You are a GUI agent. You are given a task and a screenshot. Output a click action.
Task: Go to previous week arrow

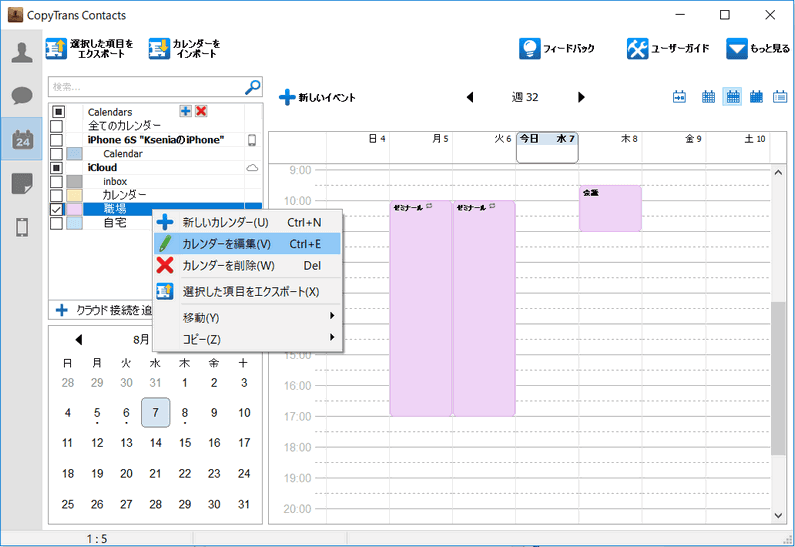coord(470,97)
